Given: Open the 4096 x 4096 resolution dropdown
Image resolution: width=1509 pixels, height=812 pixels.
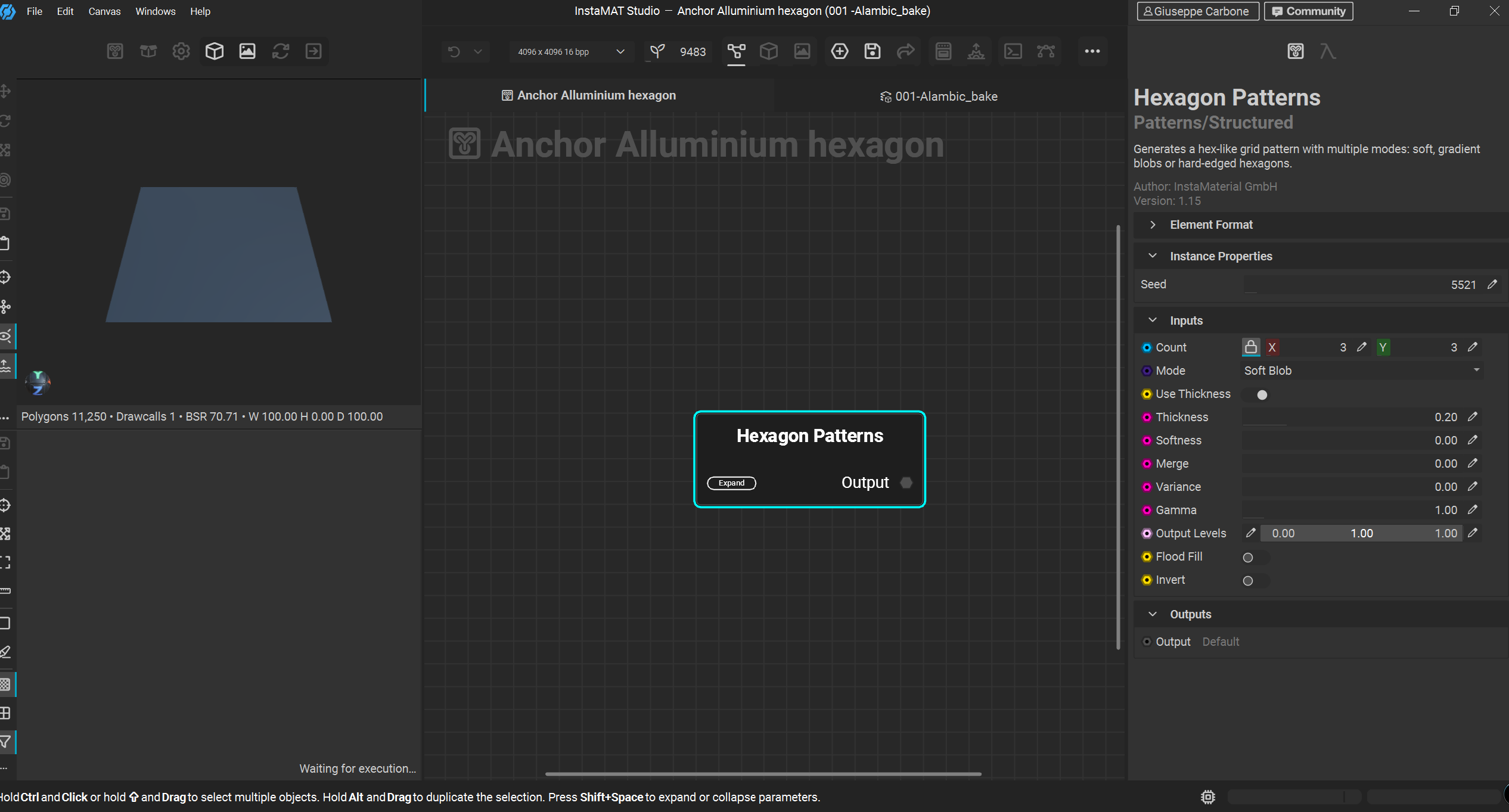Looking at the screenshot, I should pos(570,52).
